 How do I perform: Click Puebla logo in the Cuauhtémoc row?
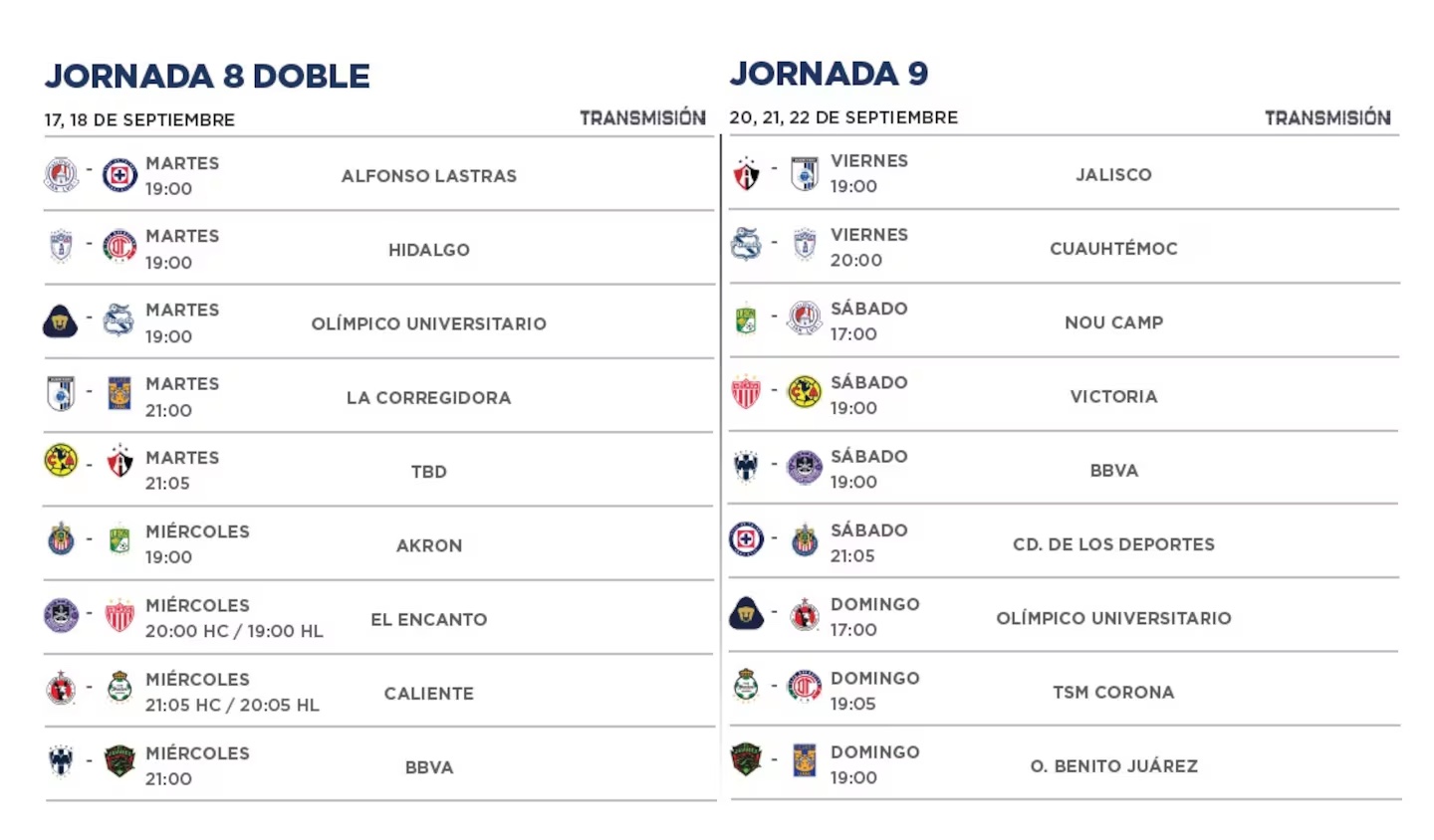746,244
